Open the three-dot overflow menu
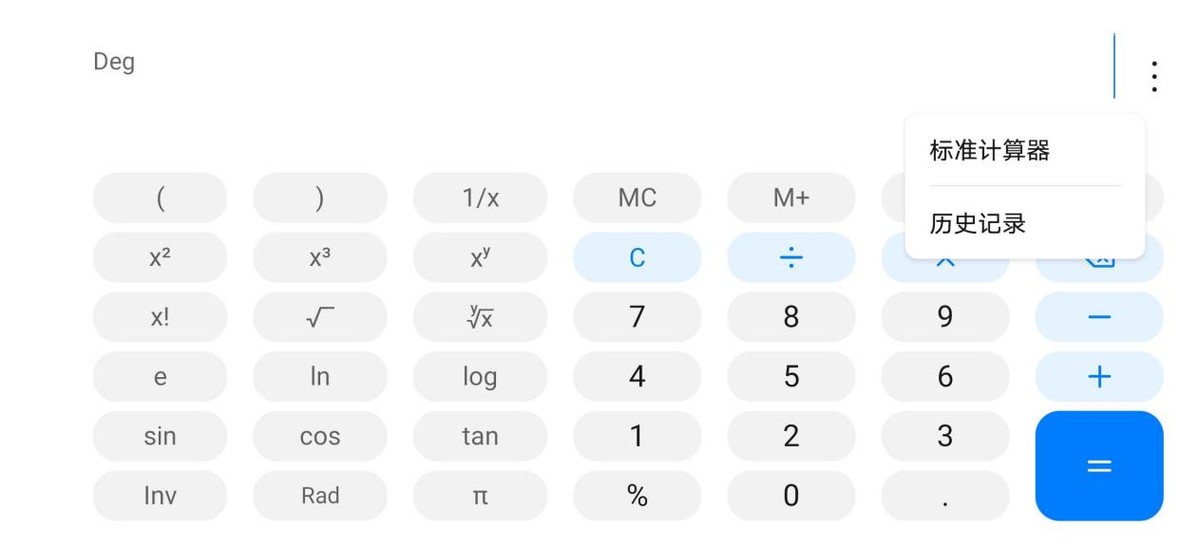The height and width of the screenshot is (545, 1200). tap(1154, 76)
